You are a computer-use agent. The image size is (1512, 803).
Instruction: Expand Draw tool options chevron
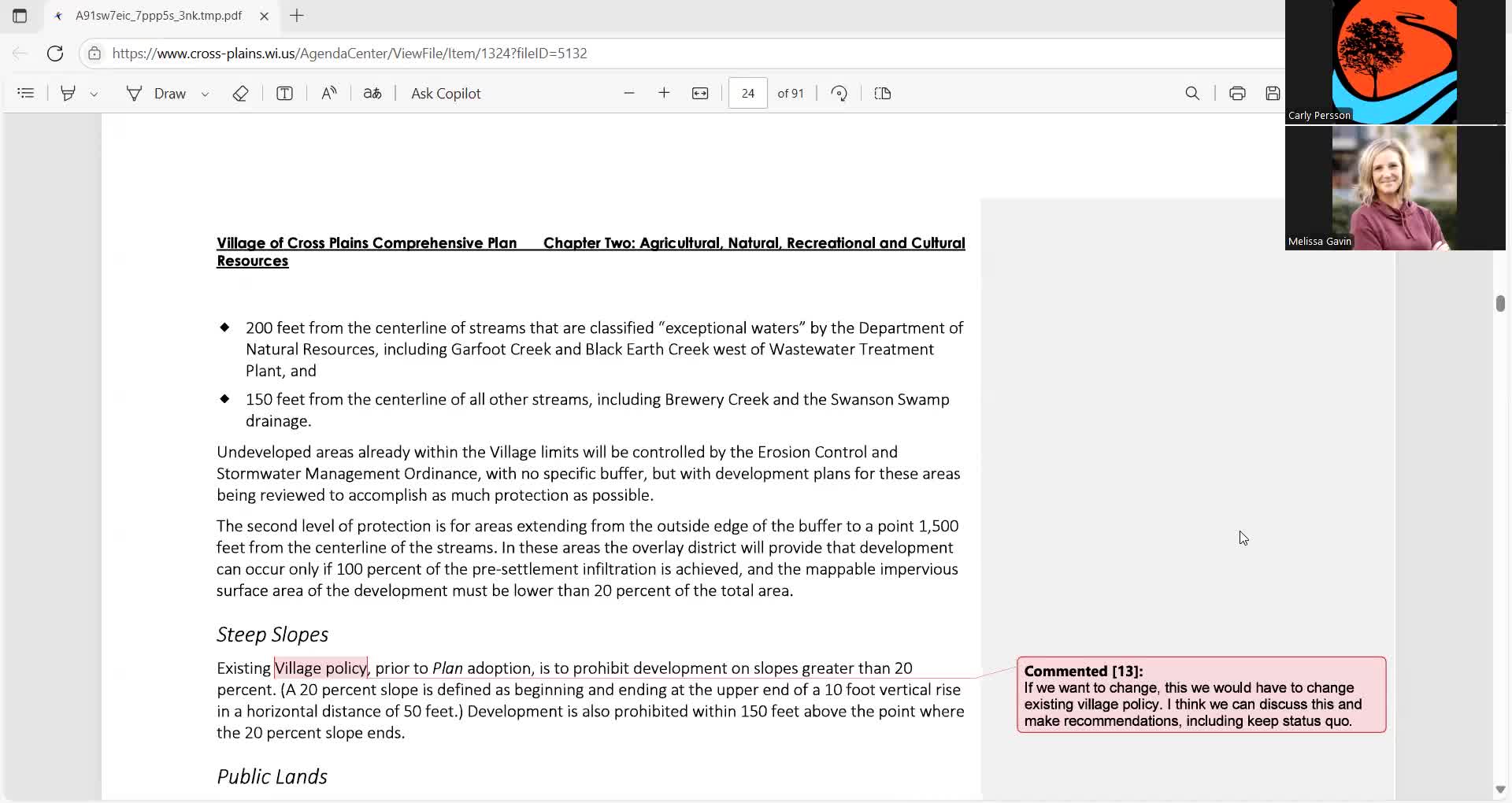(x=206, y=94)
